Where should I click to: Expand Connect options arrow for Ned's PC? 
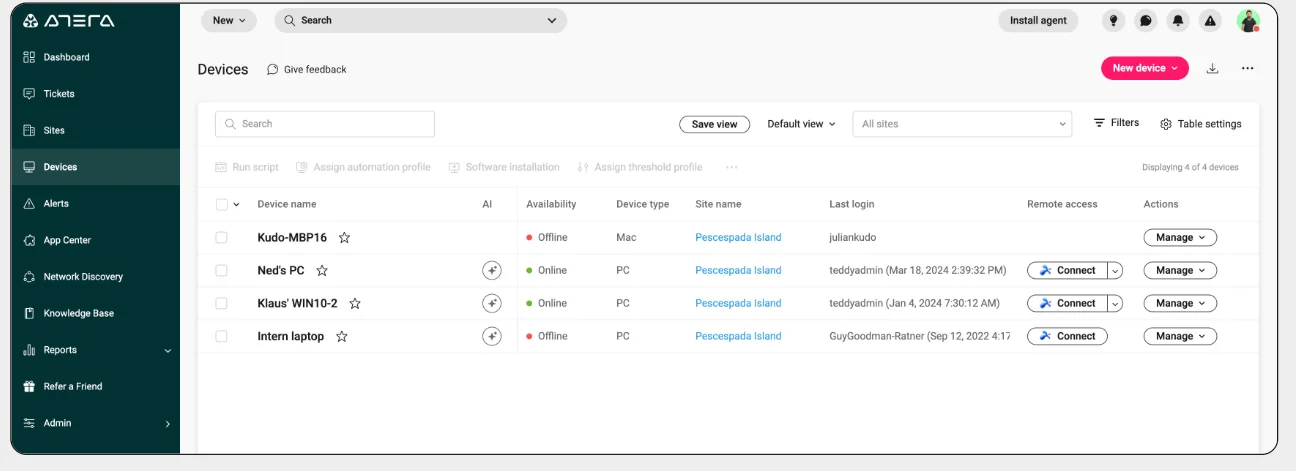(x=1116, y=271)
